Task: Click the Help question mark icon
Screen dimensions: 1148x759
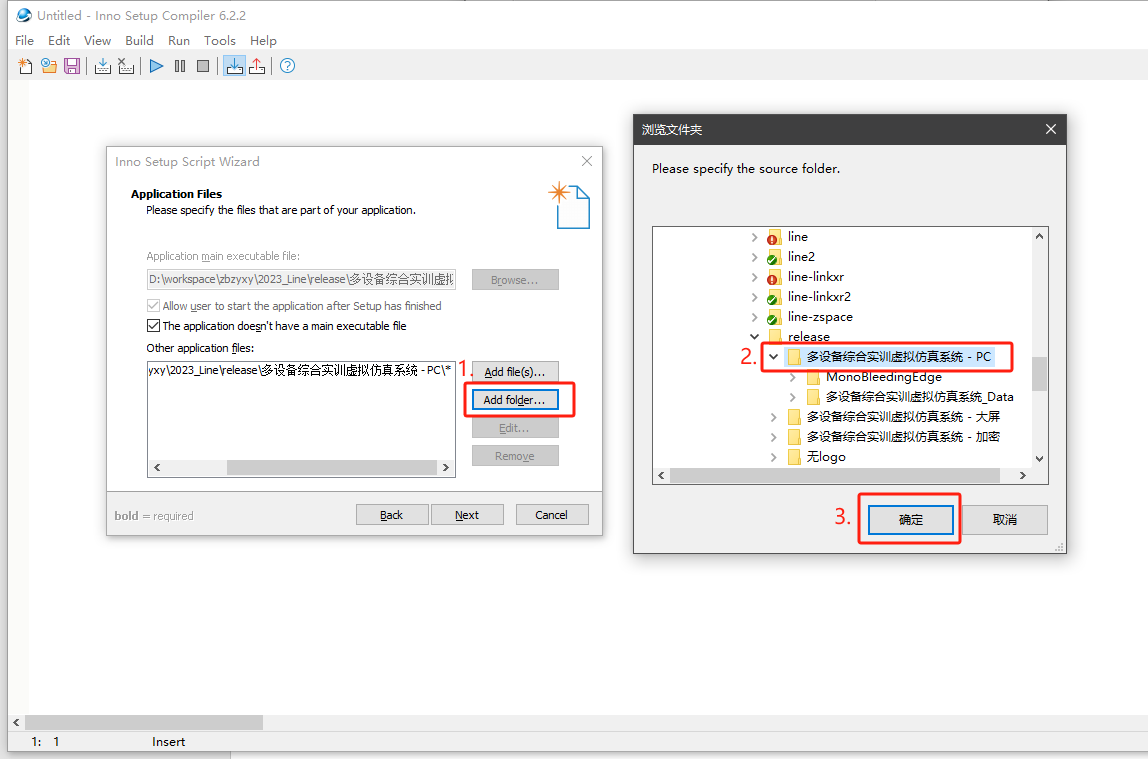Action: click(x=288, y=66)
